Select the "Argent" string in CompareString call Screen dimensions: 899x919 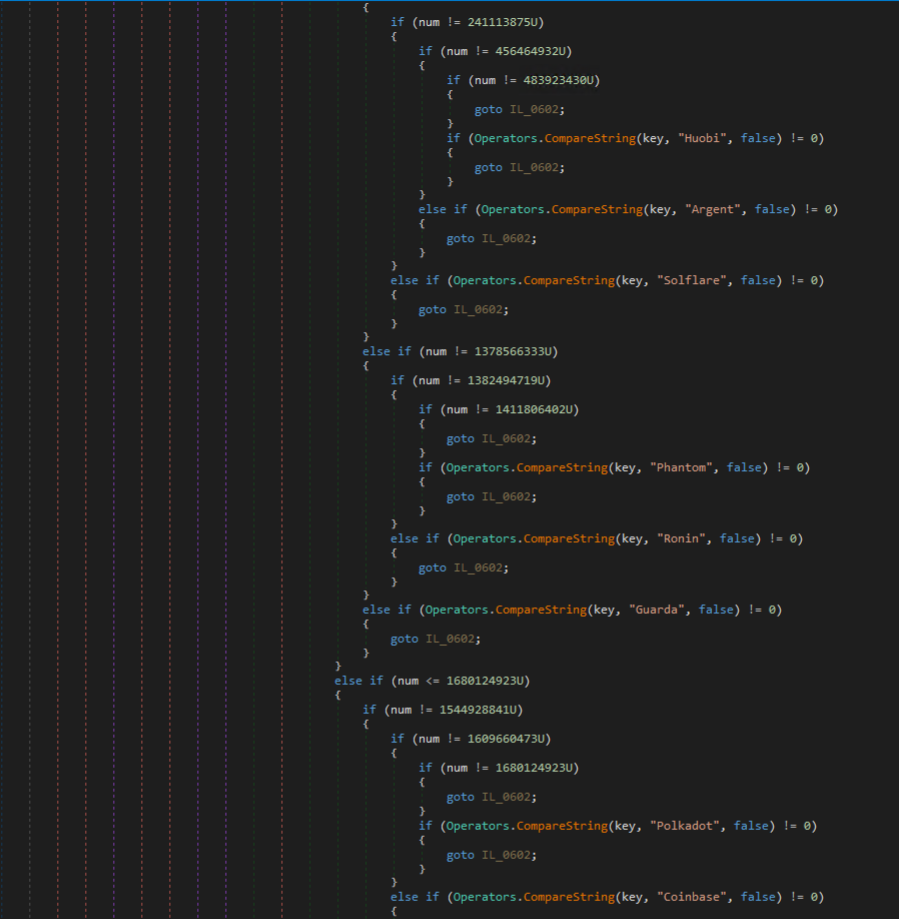713,209
